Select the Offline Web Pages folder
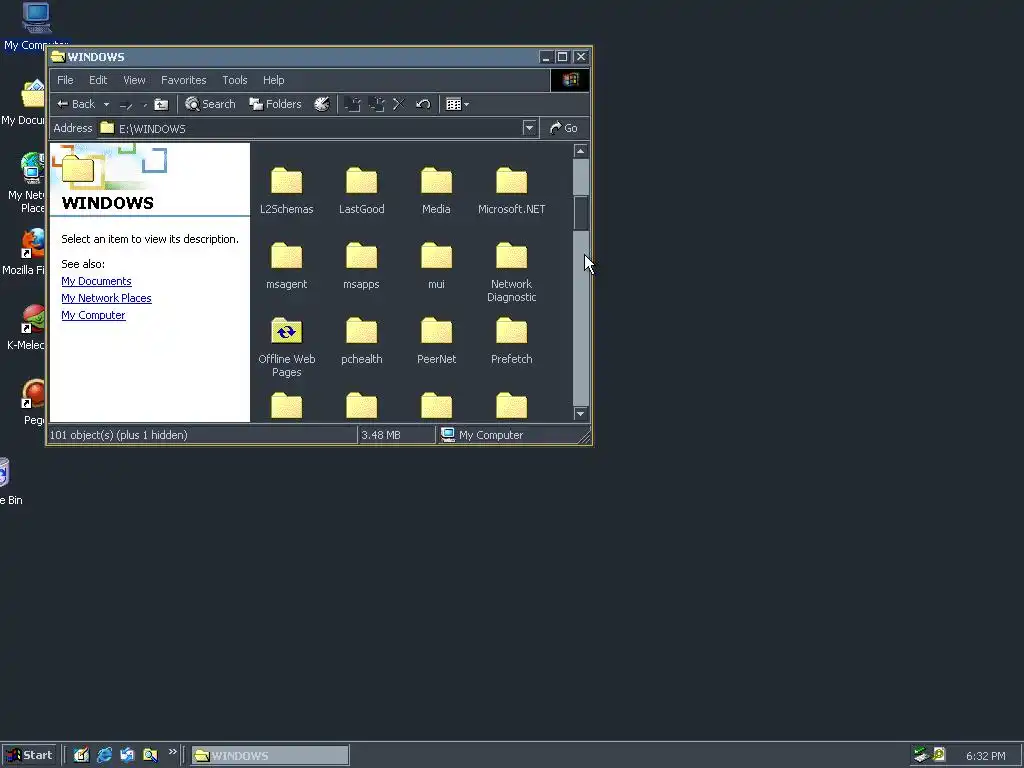 [x=287, y=347]
